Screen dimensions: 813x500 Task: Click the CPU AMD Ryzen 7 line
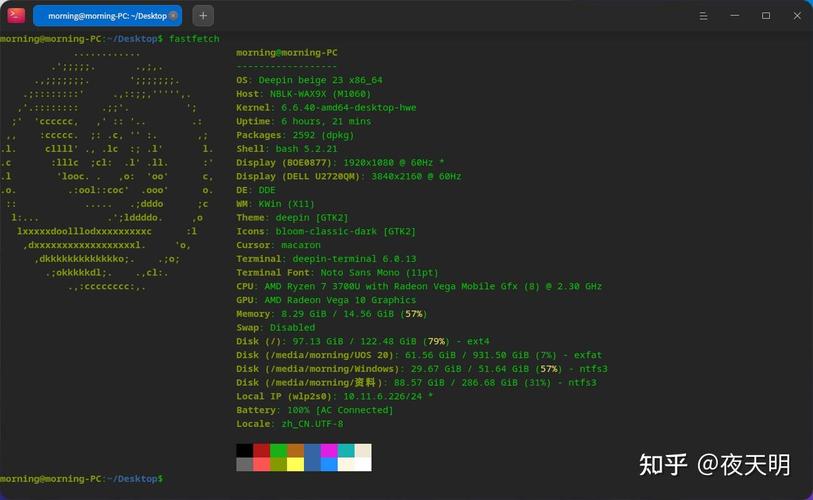tap(418, 286)
